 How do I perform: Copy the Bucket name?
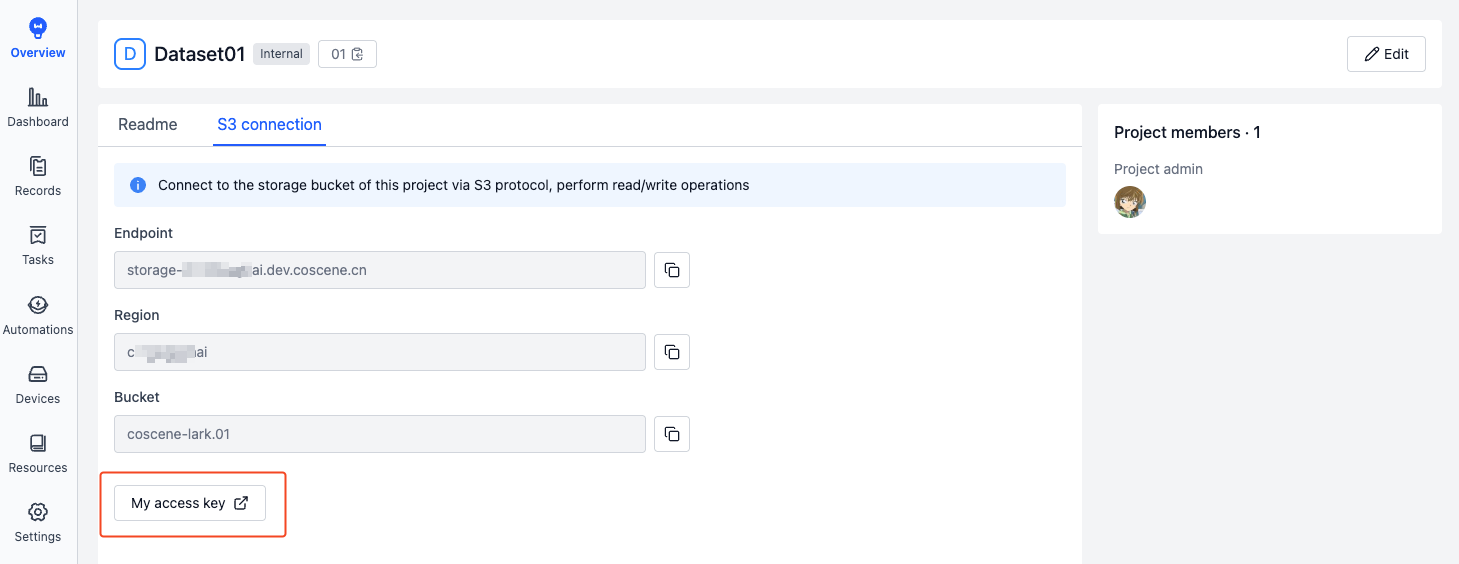672,434
